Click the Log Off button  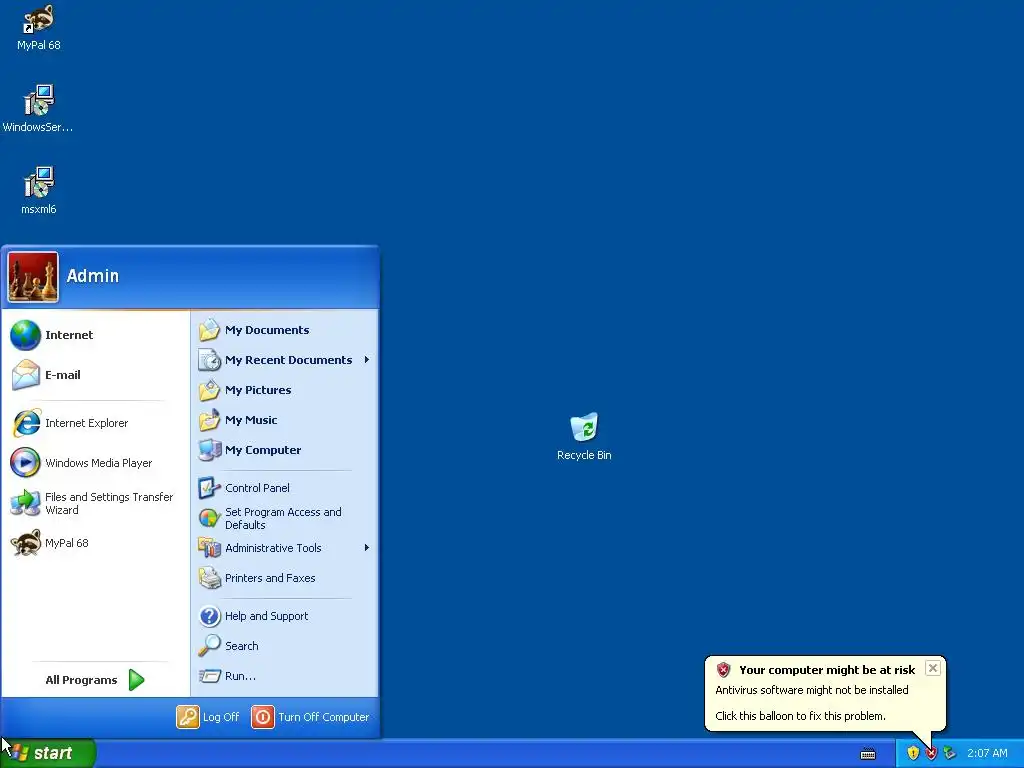pos(208,717)
